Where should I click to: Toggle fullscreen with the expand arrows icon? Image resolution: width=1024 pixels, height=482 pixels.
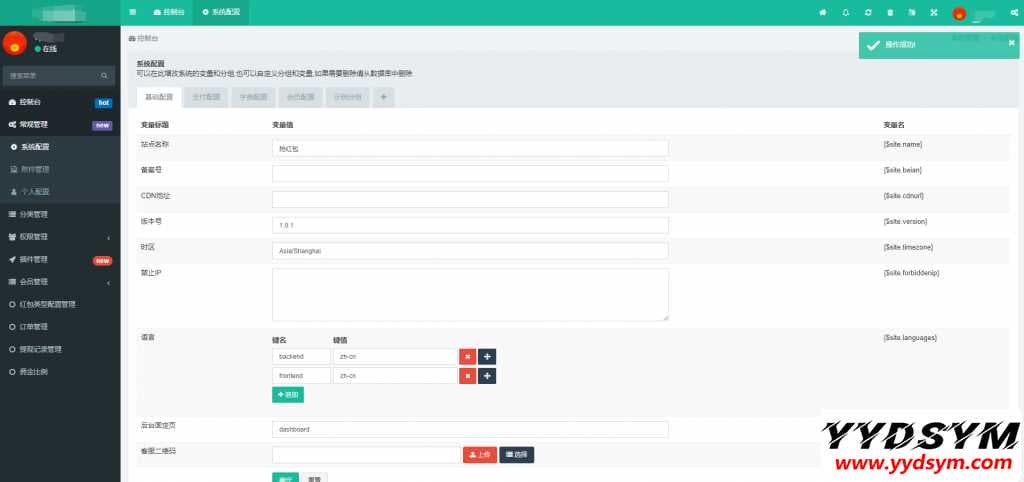tap(934, 12)
